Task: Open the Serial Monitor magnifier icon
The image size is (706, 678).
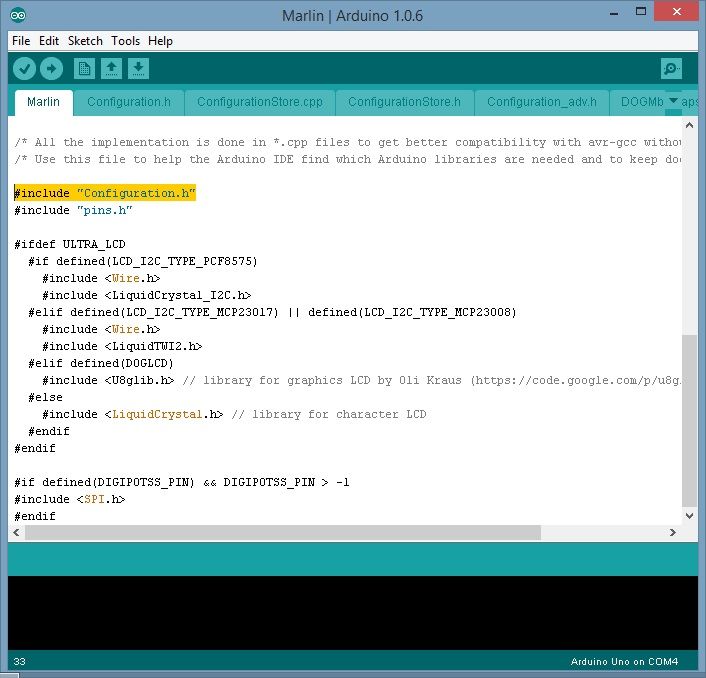Action: (x=671, y=69)
